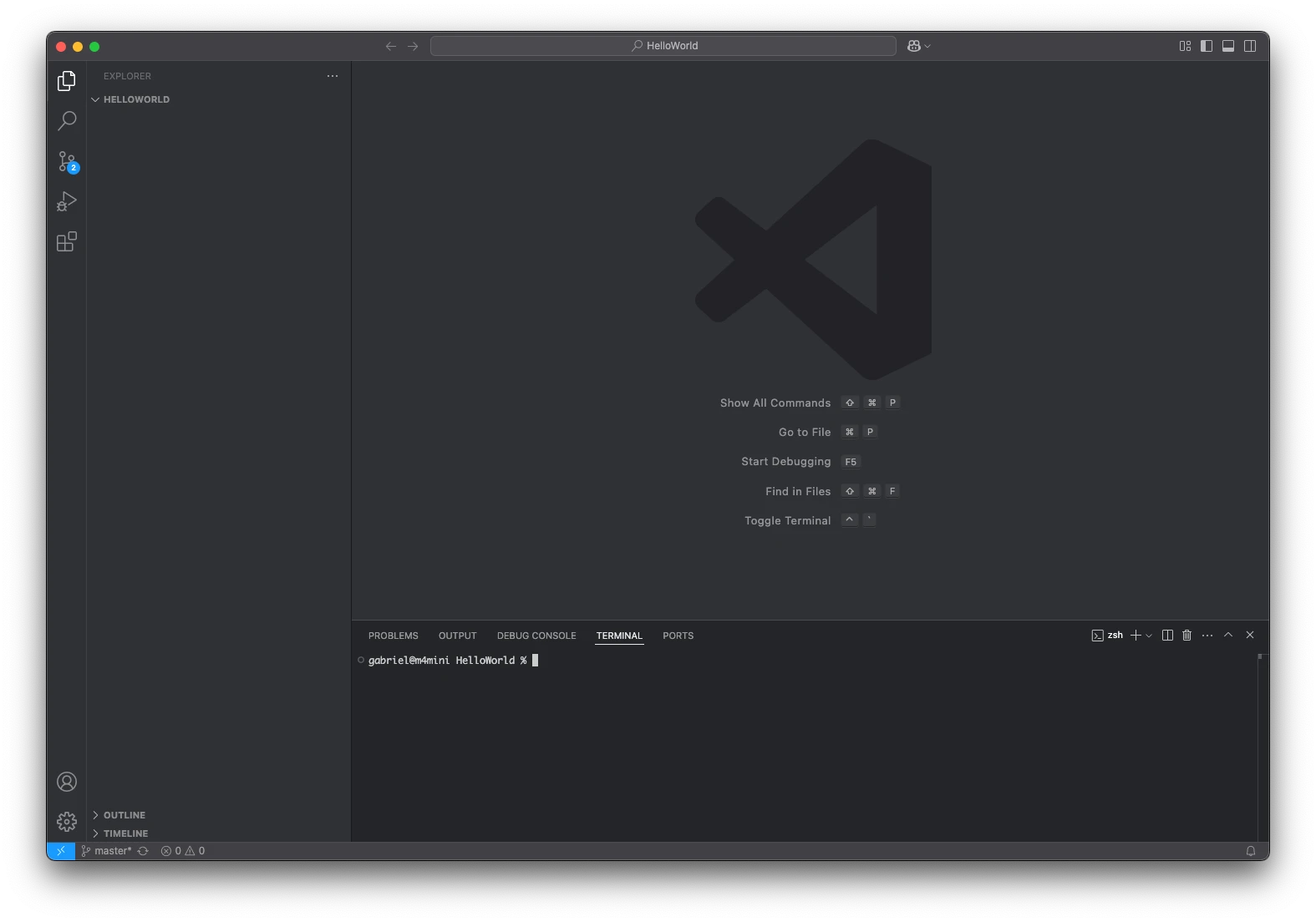Open the new terminal launch profile dropdown

1150,636
